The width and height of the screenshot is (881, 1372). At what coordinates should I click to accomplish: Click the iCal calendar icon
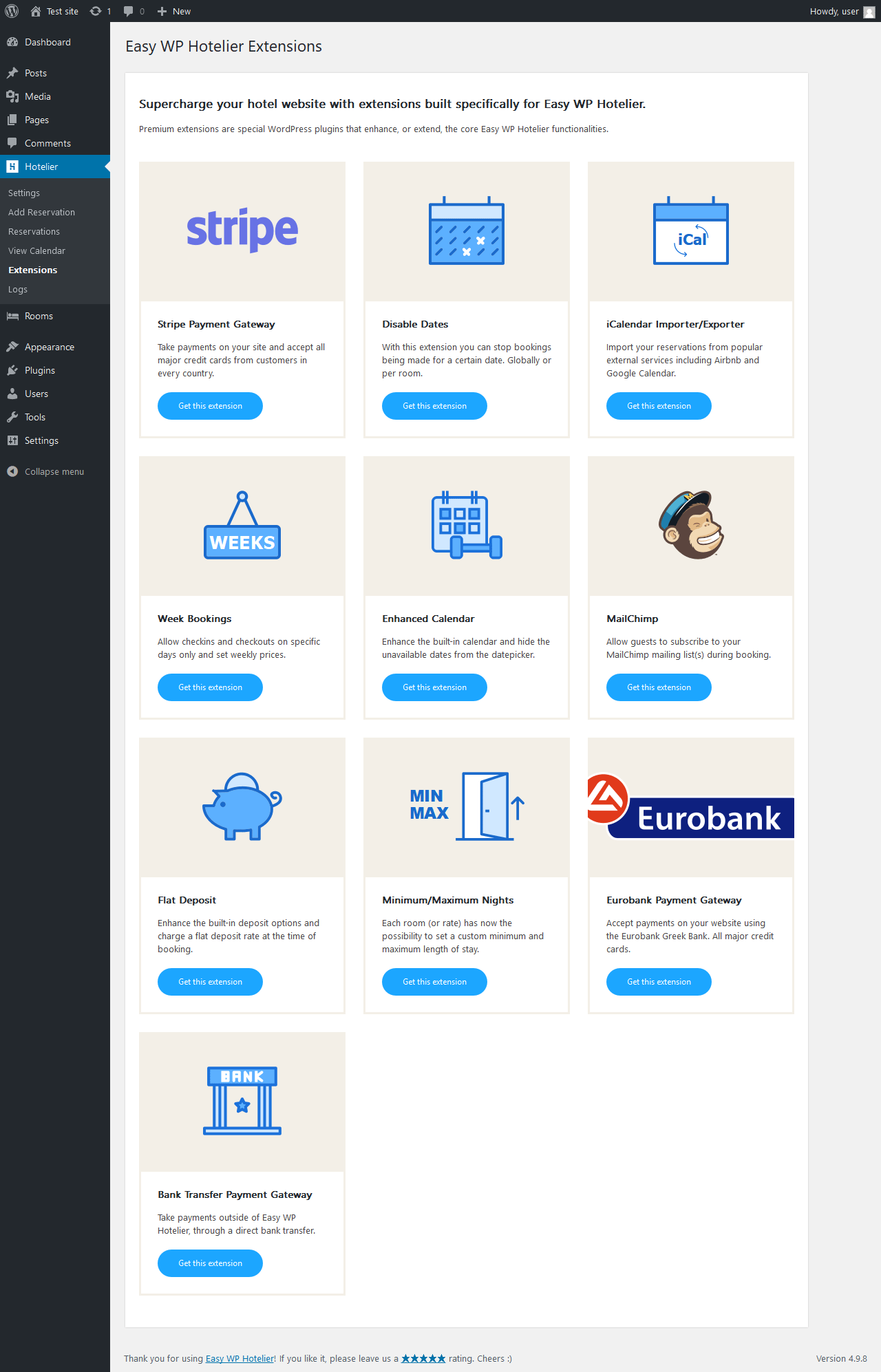(691, 231)
